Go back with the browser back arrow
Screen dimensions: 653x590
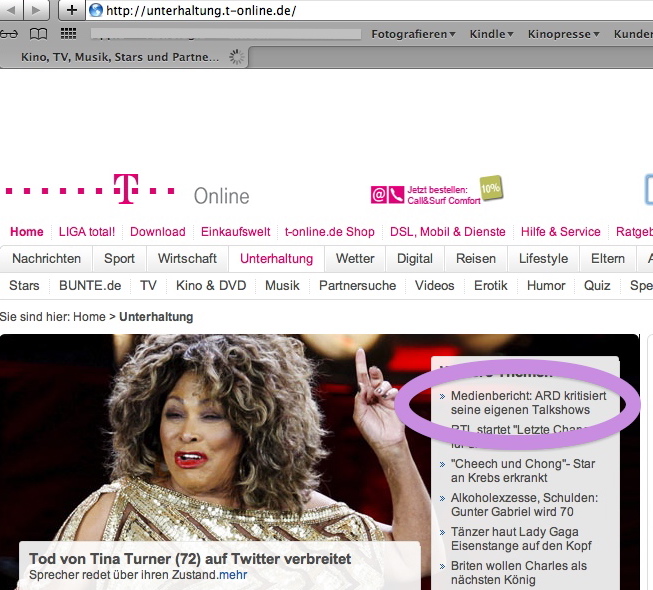click(12, 10)
